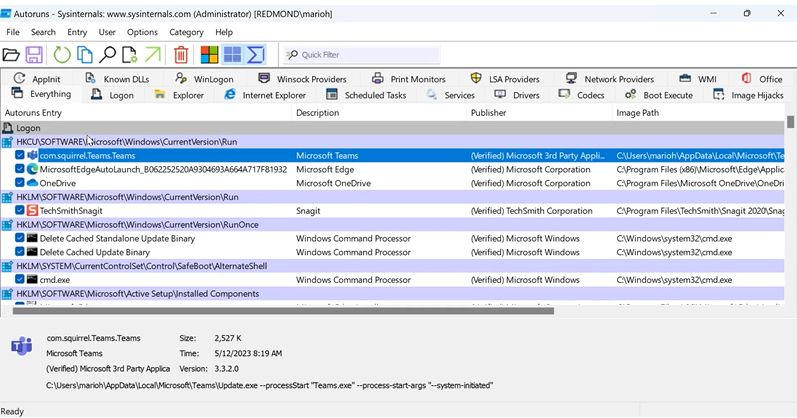Refresh the autoruns scan
Image resolution: width=797 pixels, height=418 pixels.
pyautogui.click(x=62, y=54)
